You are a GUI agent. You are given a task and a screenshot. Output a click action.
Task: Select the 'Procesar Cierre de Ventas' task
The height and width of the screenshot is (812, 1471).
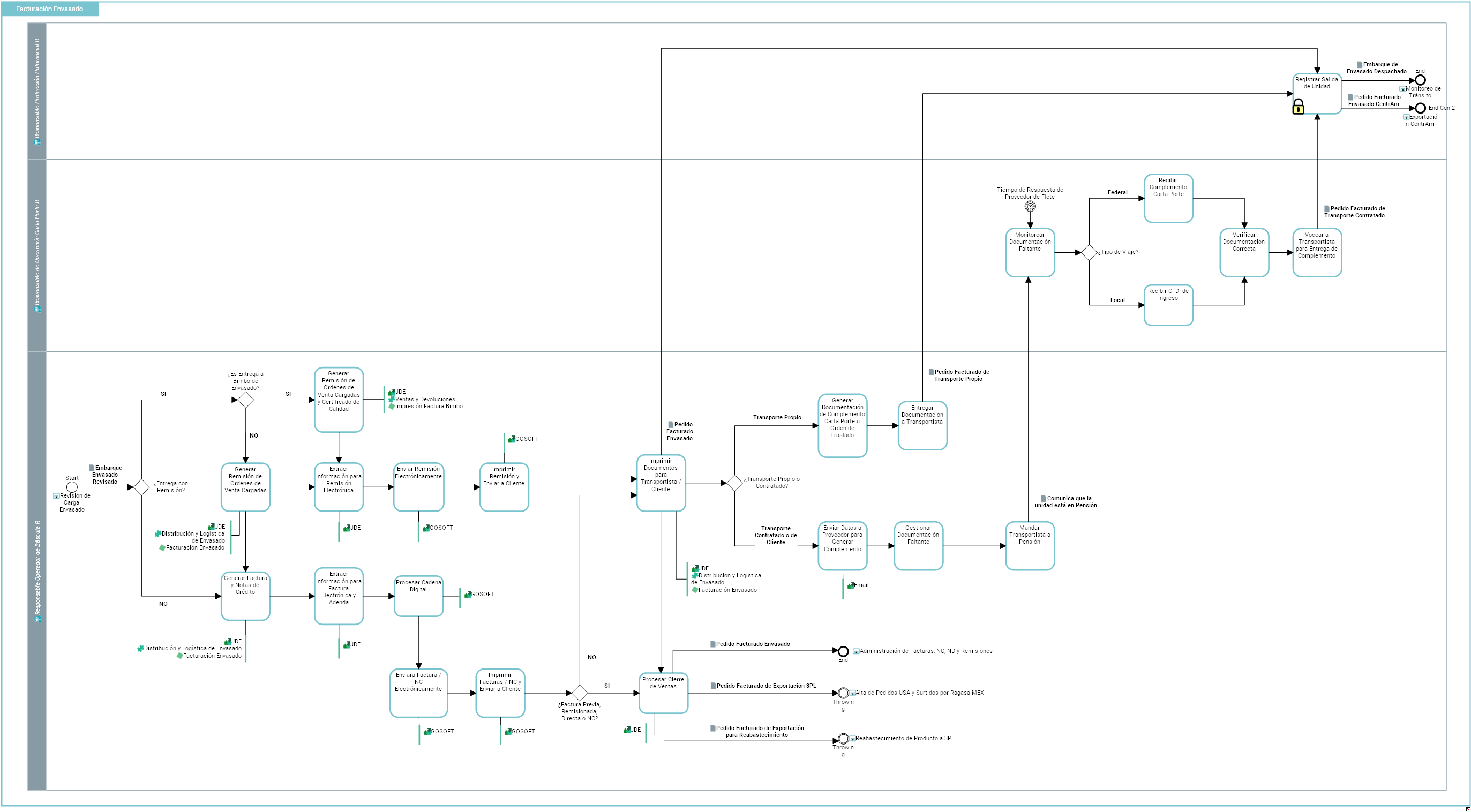(664, 693)
